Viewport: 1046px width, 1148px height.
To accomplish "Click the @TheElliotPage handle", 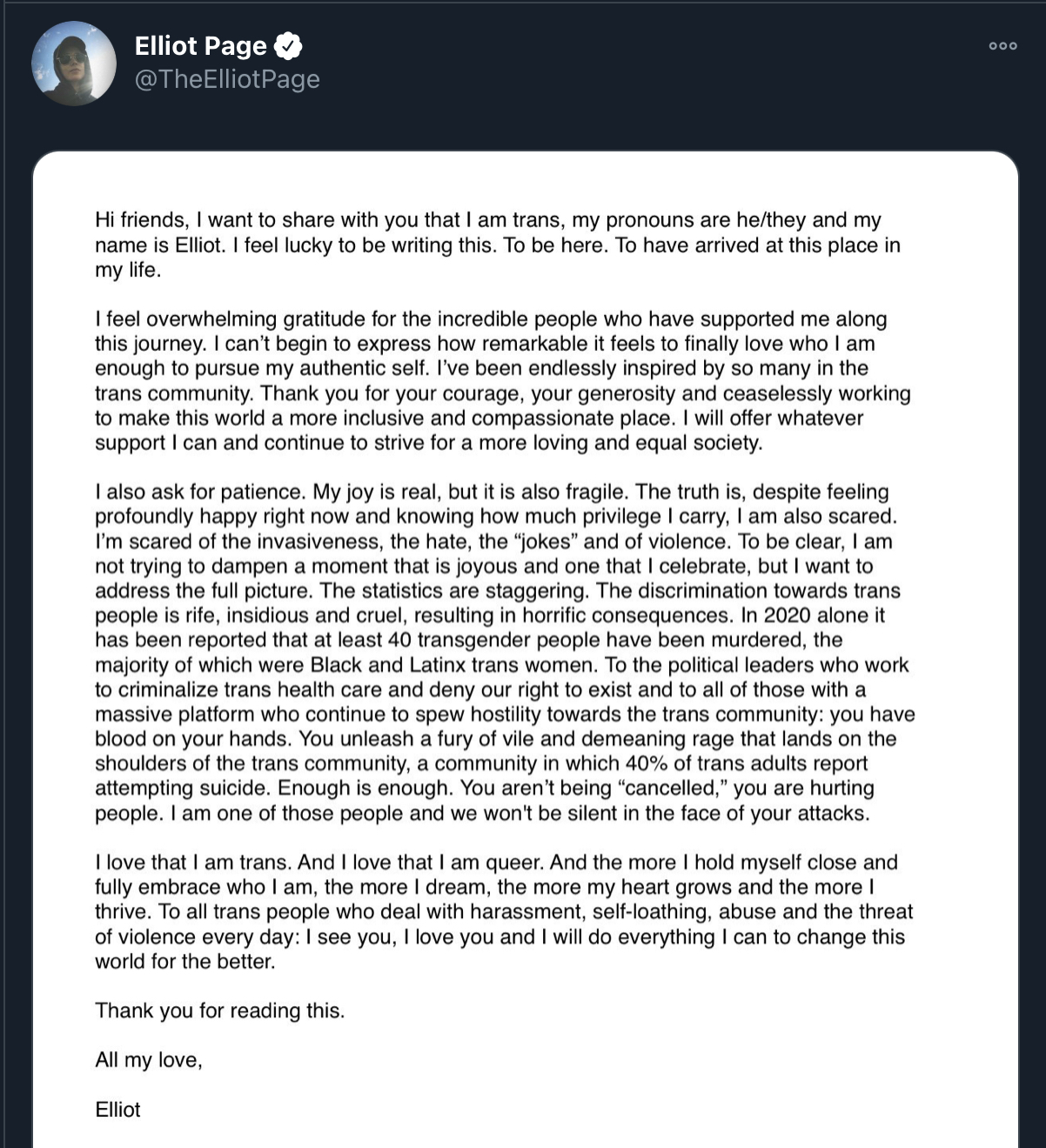I will click(227, 79).
